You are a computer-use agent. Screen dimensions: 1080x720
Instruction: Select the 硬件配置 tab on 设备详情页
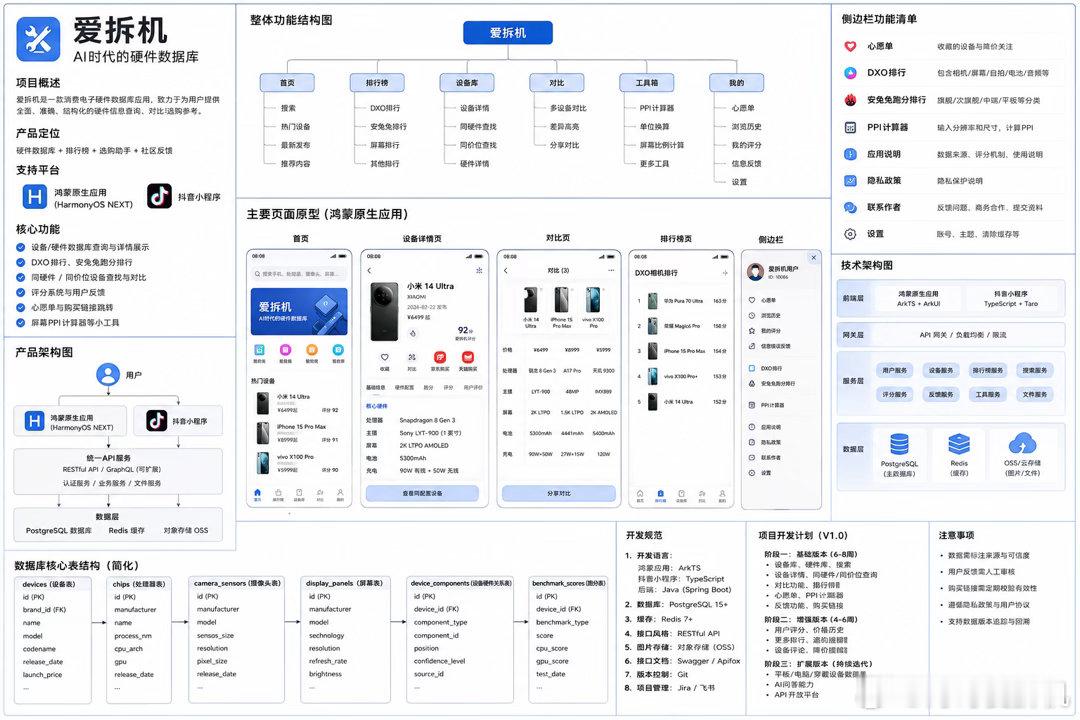[x=404, y=388]
